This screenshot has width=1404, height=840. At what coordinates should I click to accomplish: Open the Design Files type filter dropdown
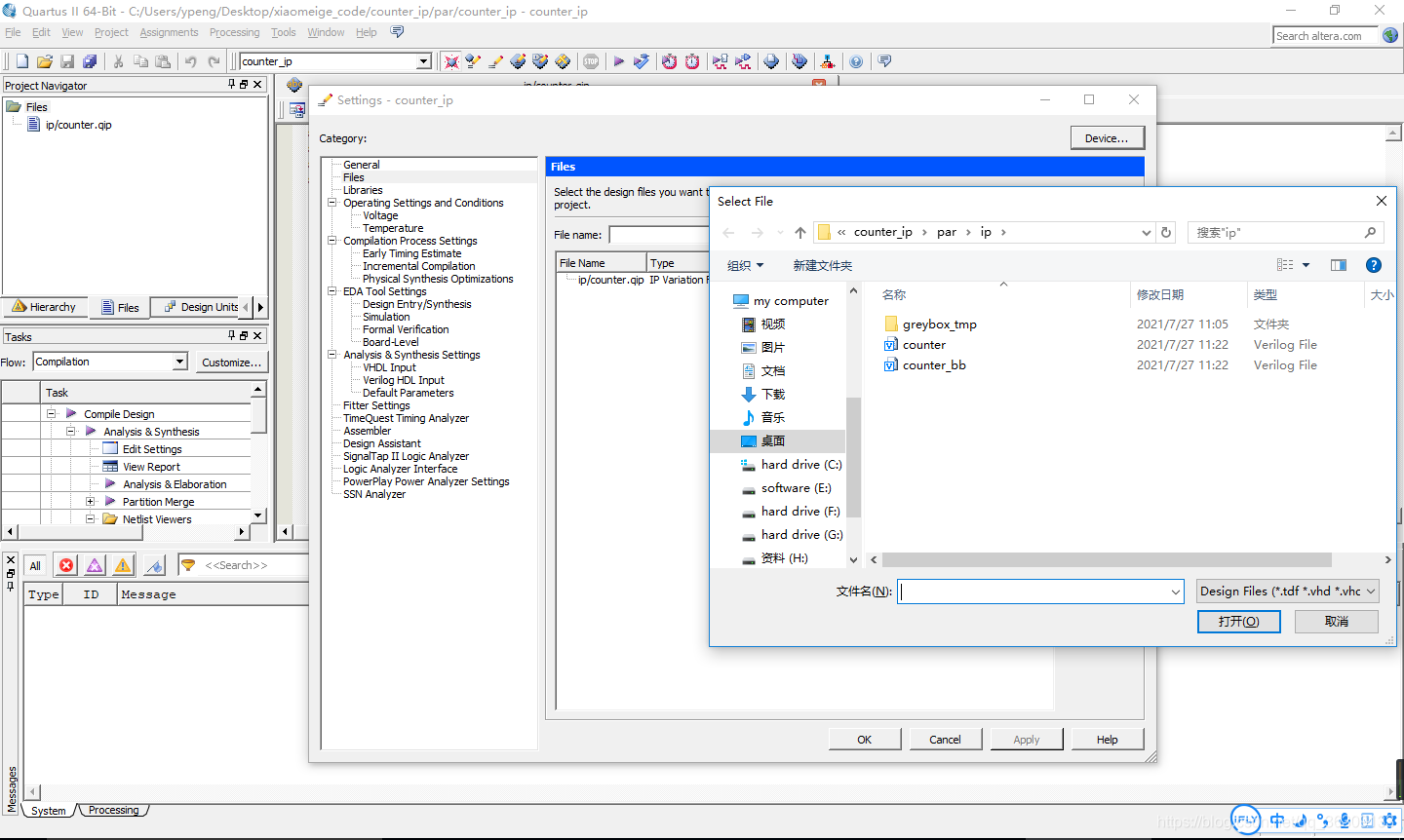click(1371, 591)
